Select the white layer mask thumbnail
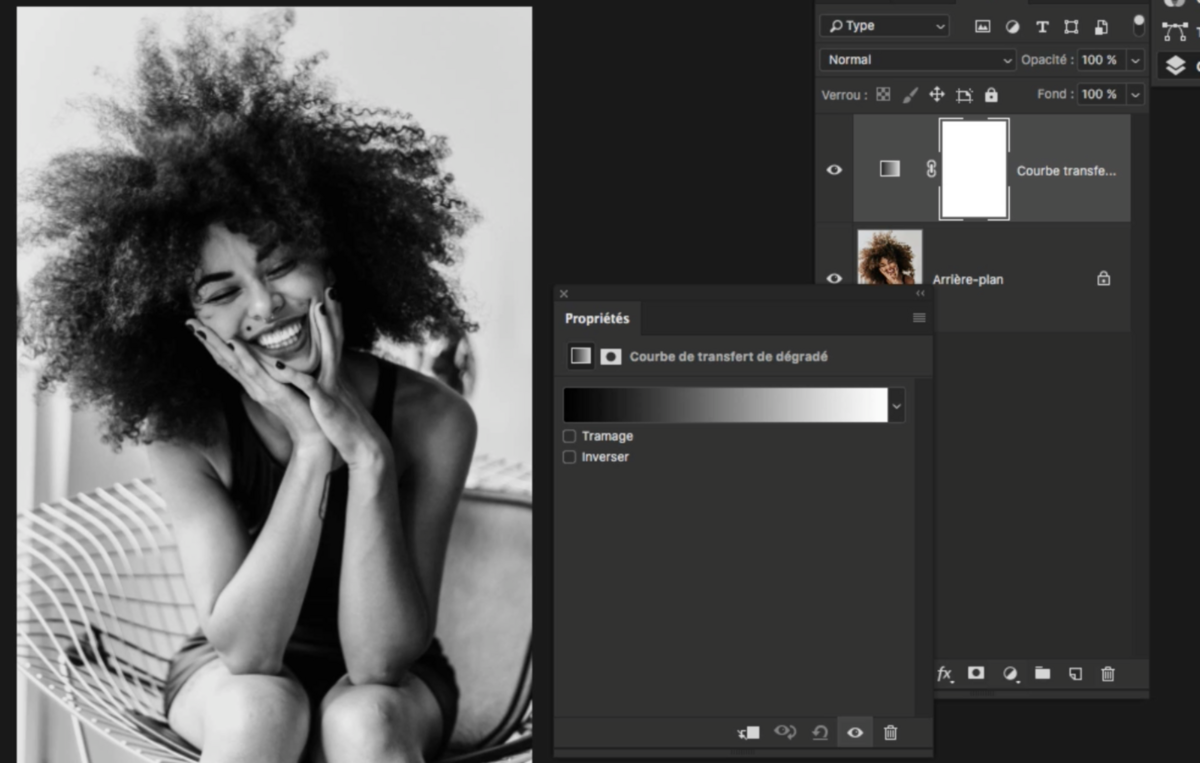 tap(974, 169)
